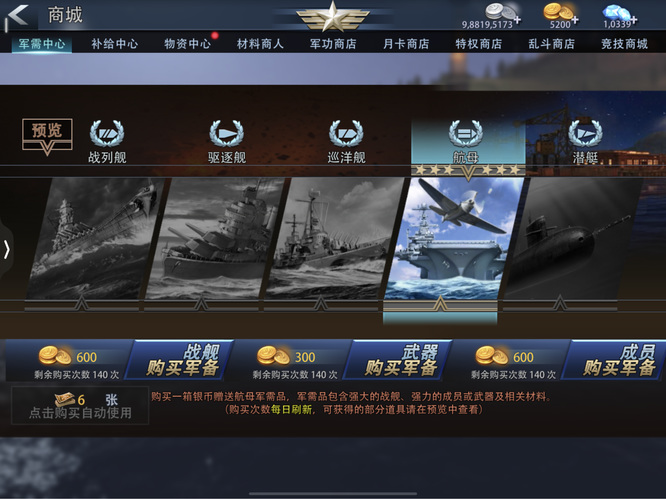Screen dimensions: 666x499
Task: Go to the 军功商店 tab
Action: pos(333,43)
